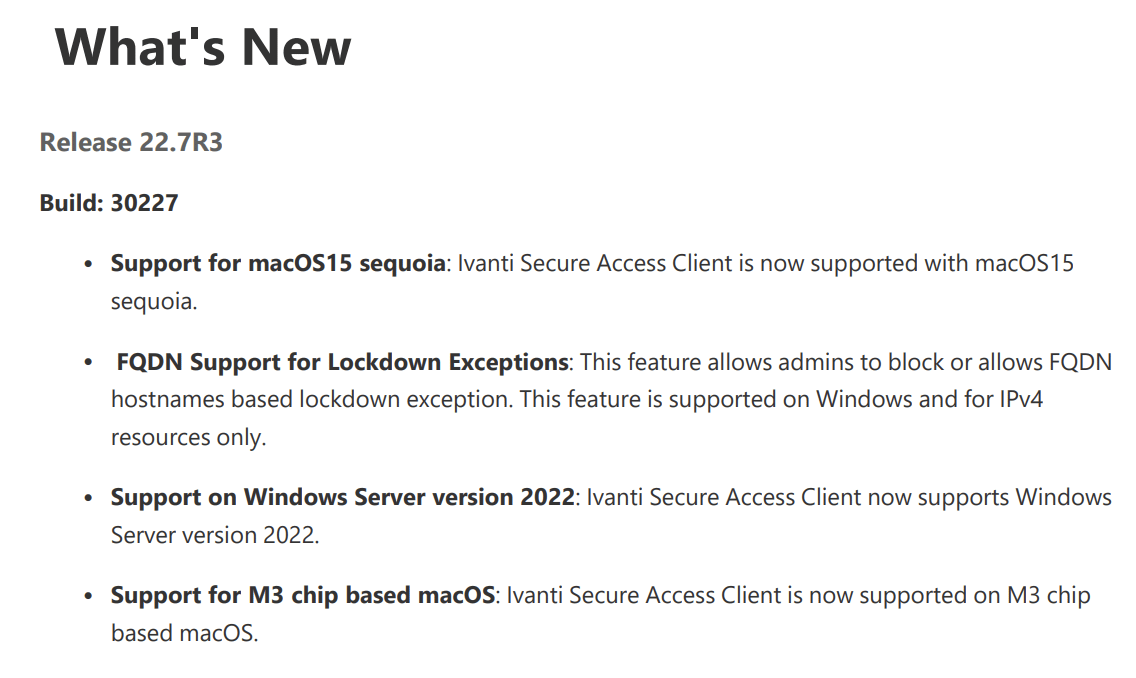The width and height of the screenshot is (1136, 678).
Task: Click the bullet point before Windows Server item
Action: [x=89, y=498]
